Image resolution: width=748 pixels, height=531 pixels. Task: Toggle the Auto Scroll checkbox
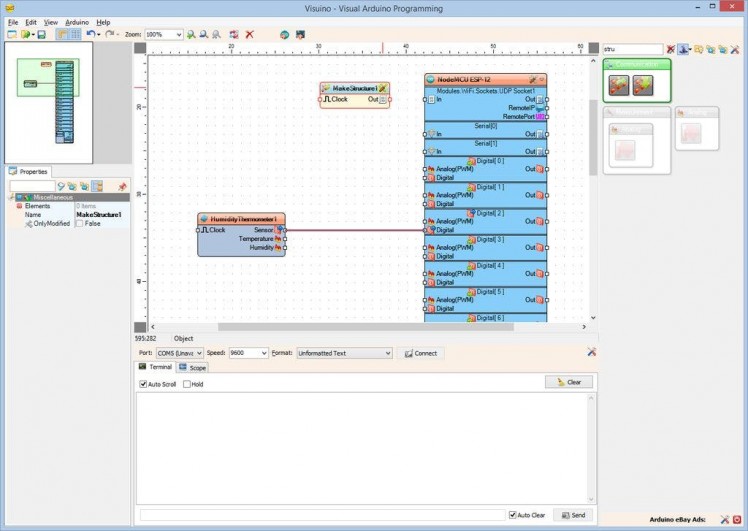[x=144, y=384]
